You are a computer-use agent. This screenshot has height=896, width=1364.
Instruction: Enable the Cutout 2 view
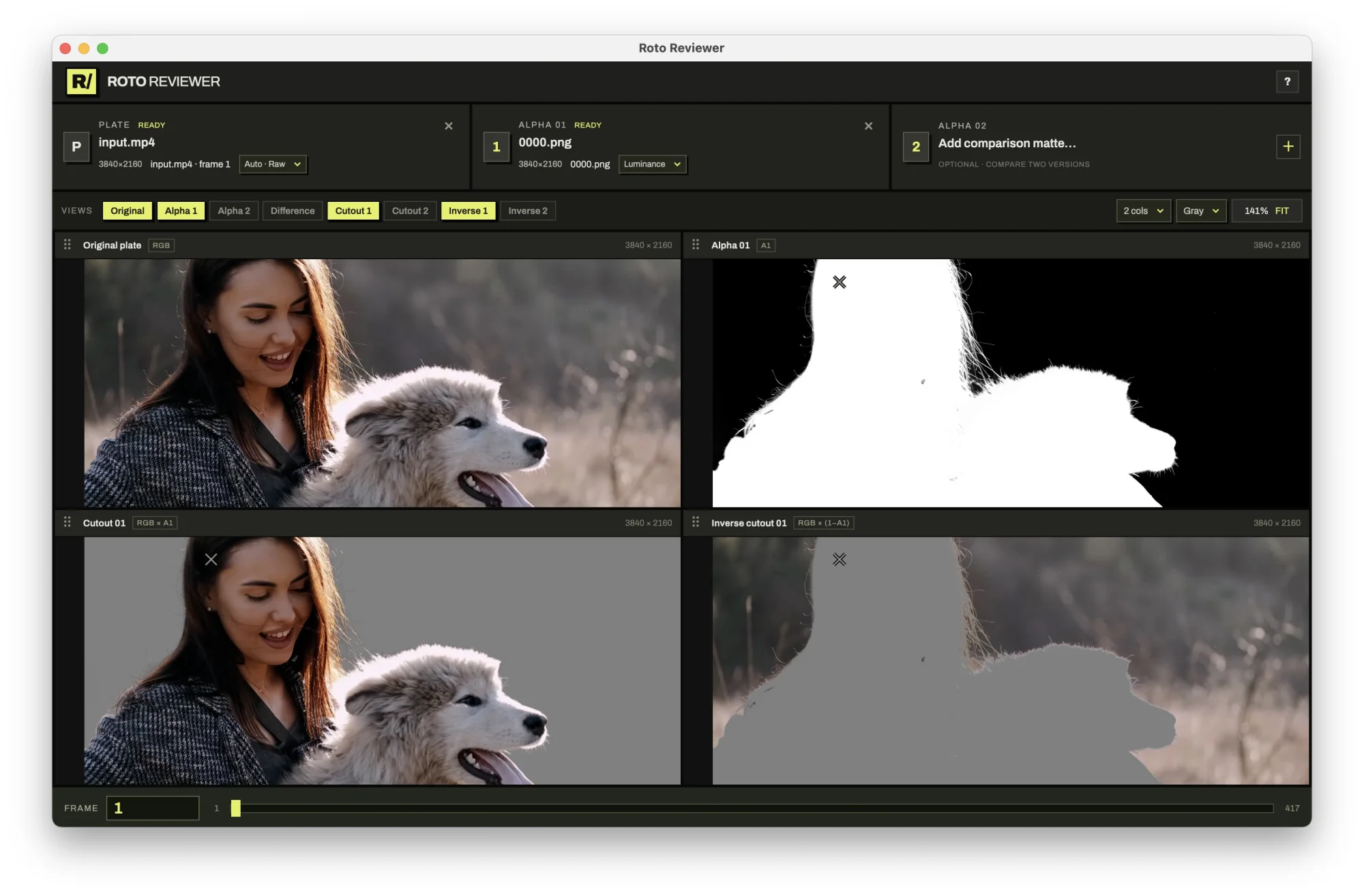tap(410, 211)
